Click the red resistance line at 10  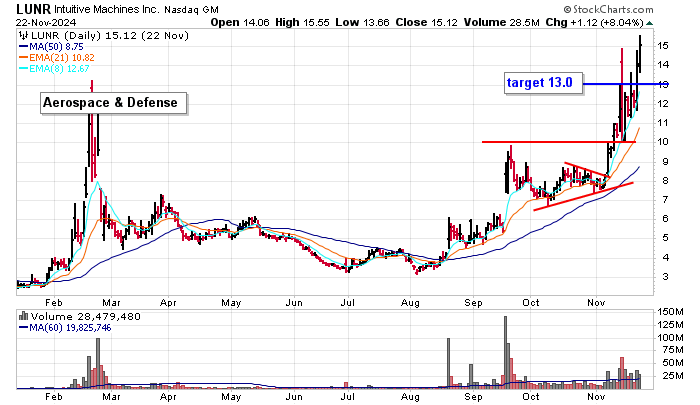click(558, 142)
